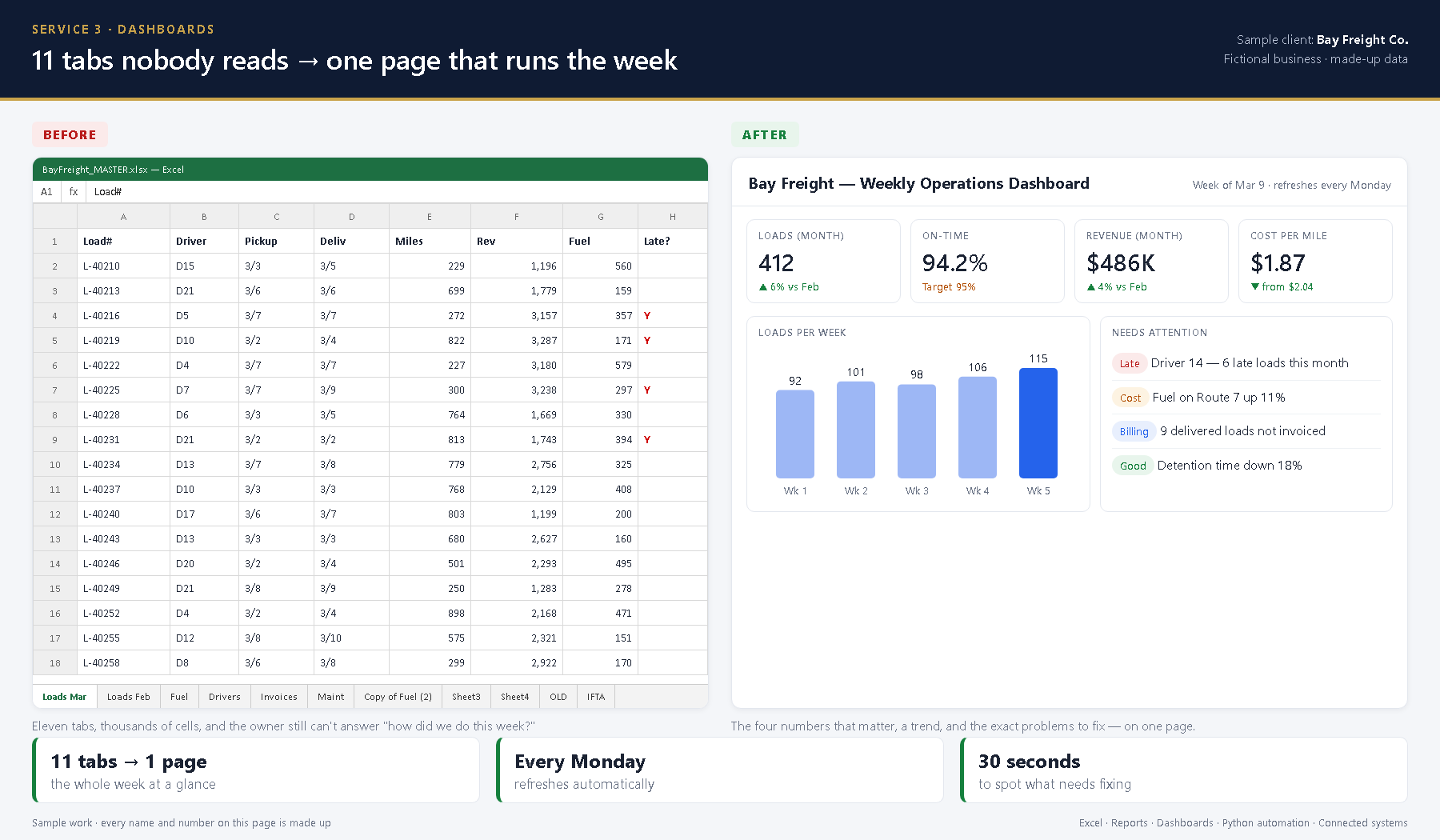Click the 30 seconds summary card
1440x840 pixels.
click(x=1184, y=770)
